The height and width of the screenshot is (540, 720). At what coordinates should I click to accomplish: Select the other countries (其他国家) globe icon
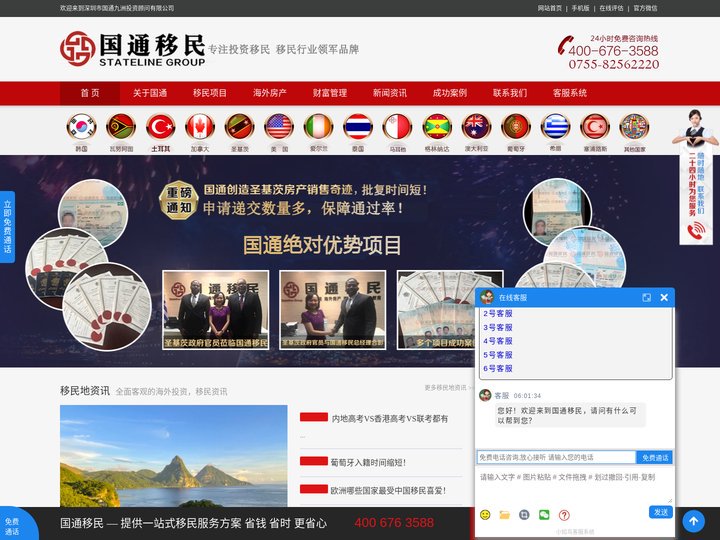coord(634,127)
